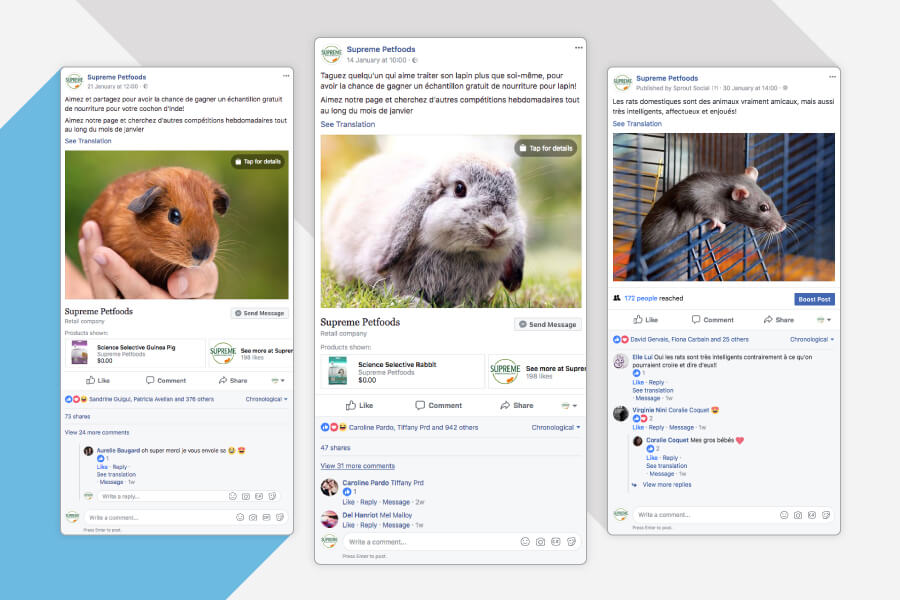Open rat in cage photo

click(724, 207)
